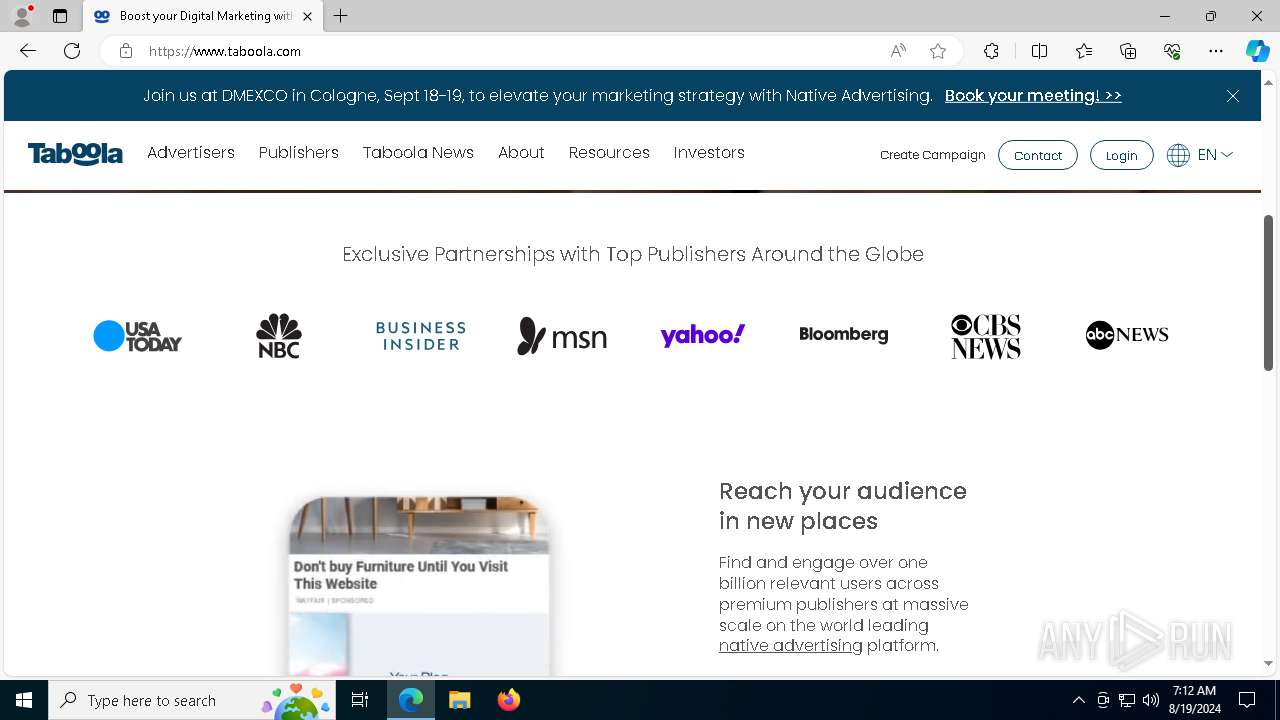Launch Firefox from taskbar
The width and height of the screenshot is (1280, 720).
click(509, 700)
